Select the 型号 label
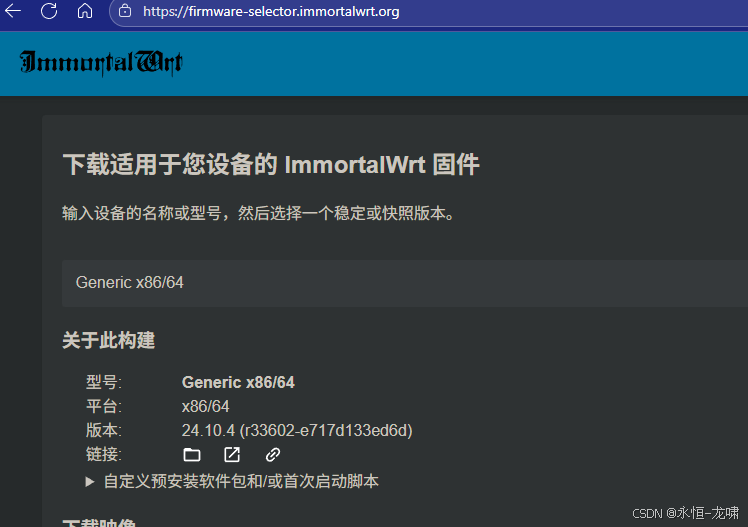748x527 pixels. [104, 382]
